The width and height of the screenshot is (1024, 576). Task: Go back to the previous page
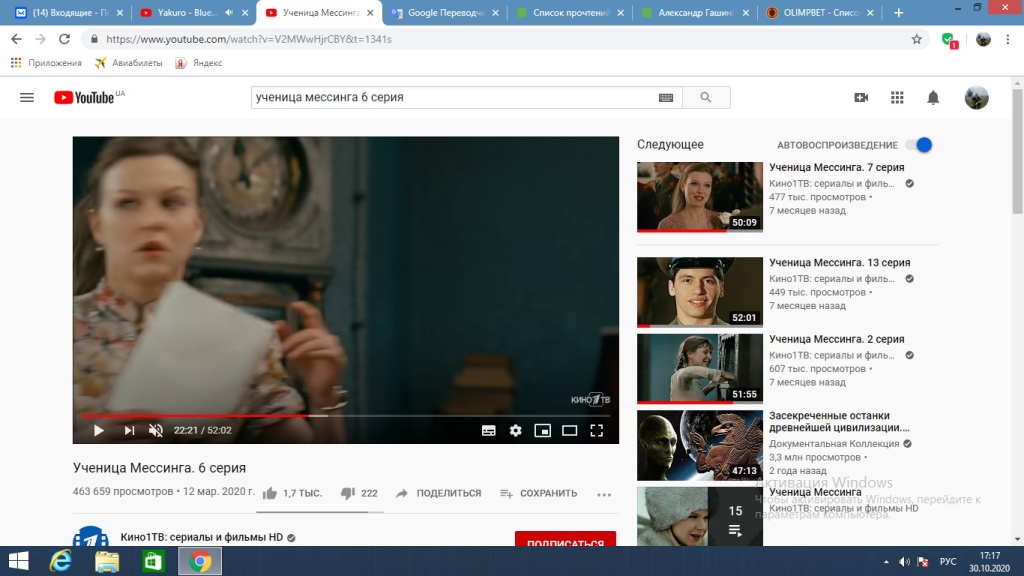click(16, 39)
